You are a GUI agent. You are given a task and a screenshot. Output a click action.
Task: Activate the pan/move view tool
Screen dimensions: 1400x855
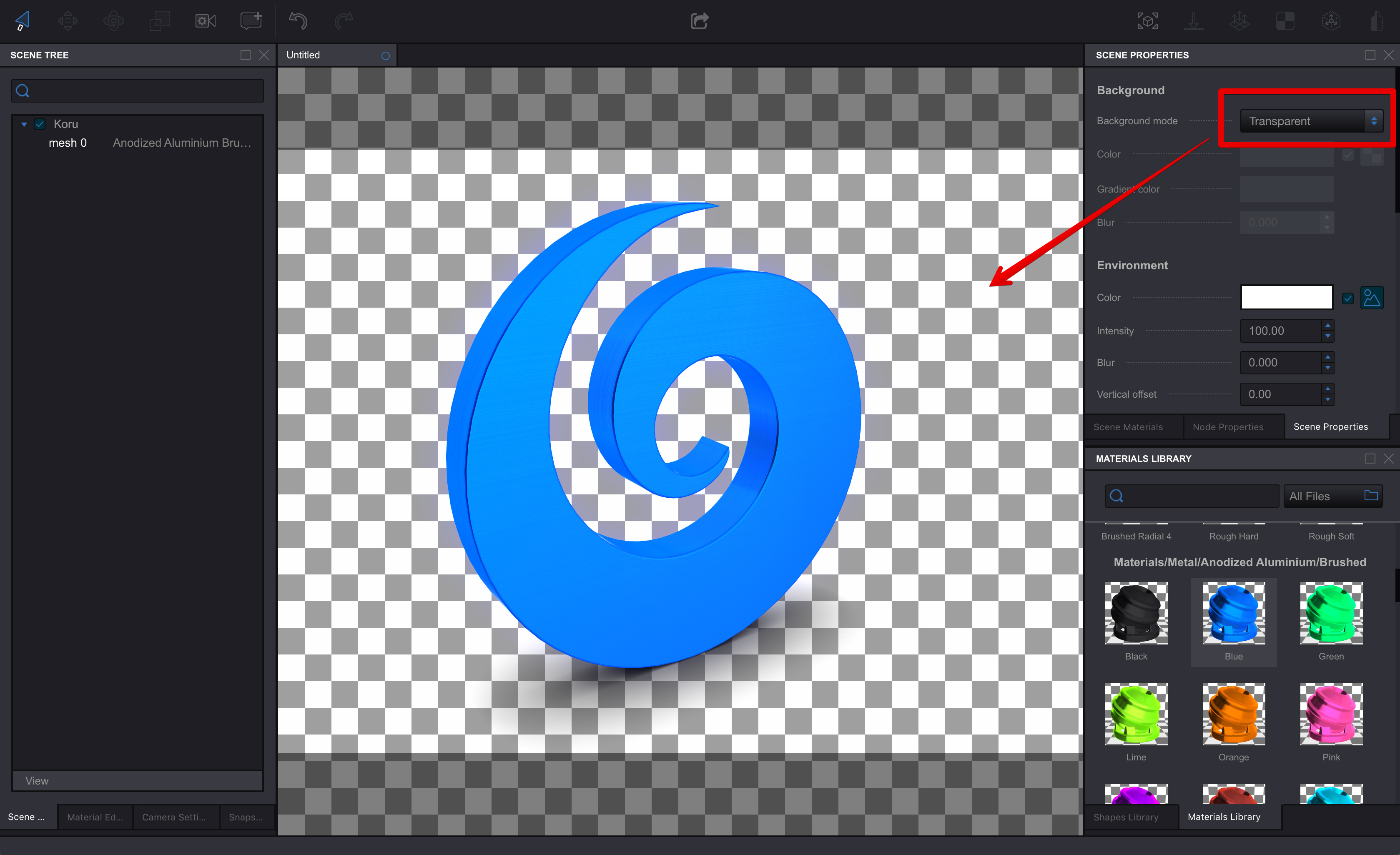(x=68, y=20)
